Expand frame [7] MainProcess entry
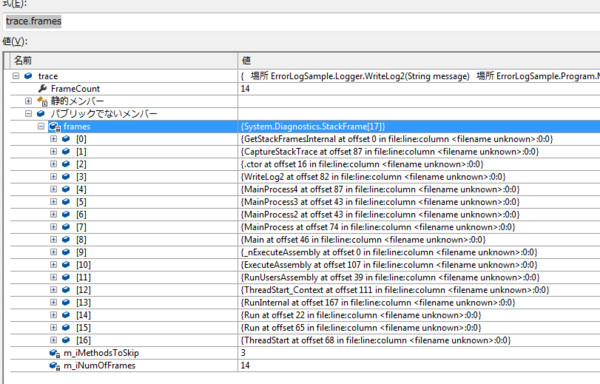Screen dimensions: 600x384 54,227
